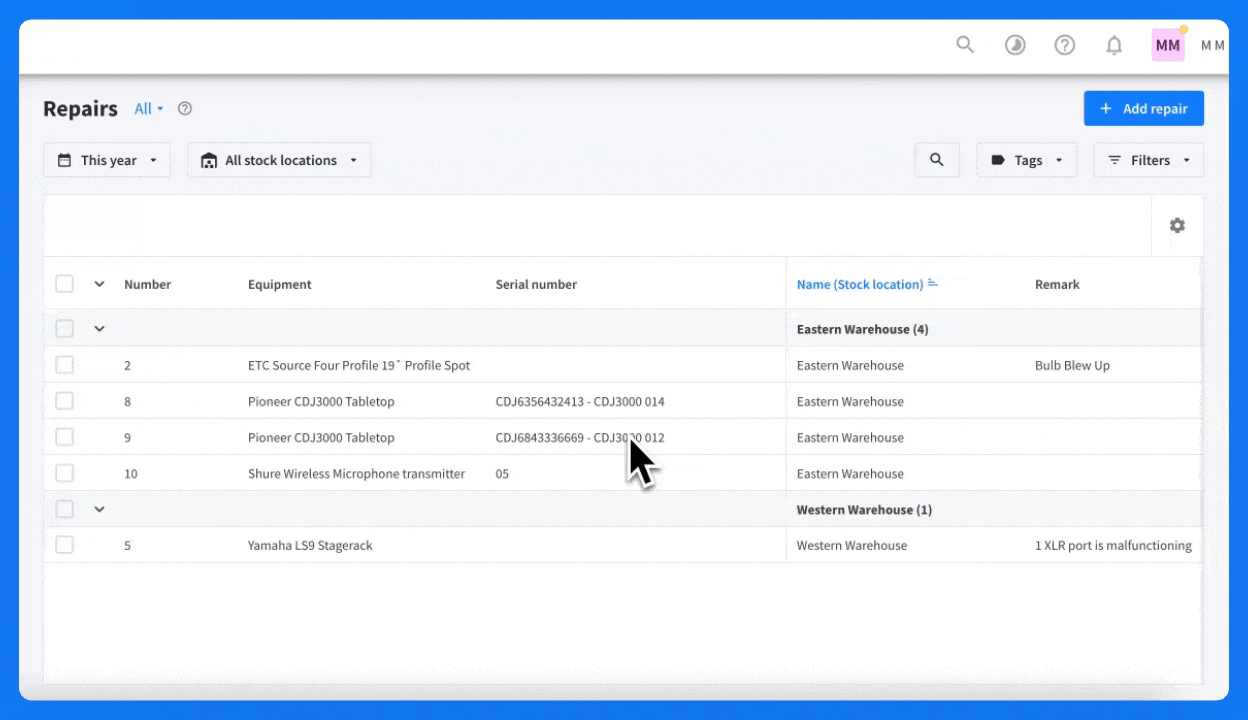Sort by the Number column header
Screen dimensions: 1248x720
coord(148,285)
